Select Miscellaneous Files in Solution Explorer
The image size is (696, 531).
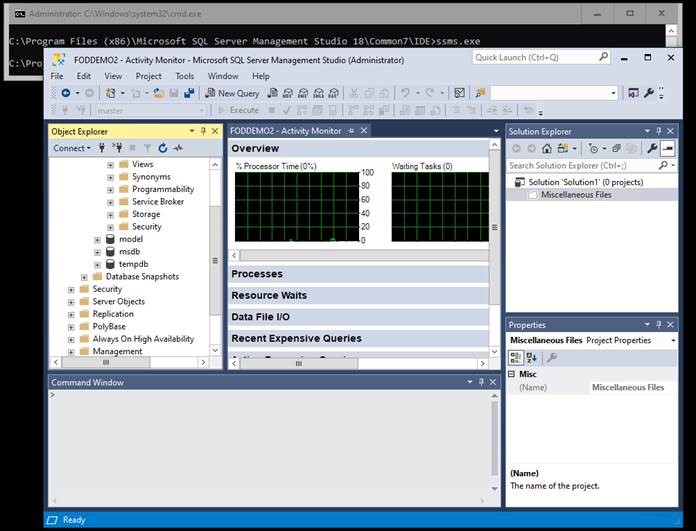[576, 194]
